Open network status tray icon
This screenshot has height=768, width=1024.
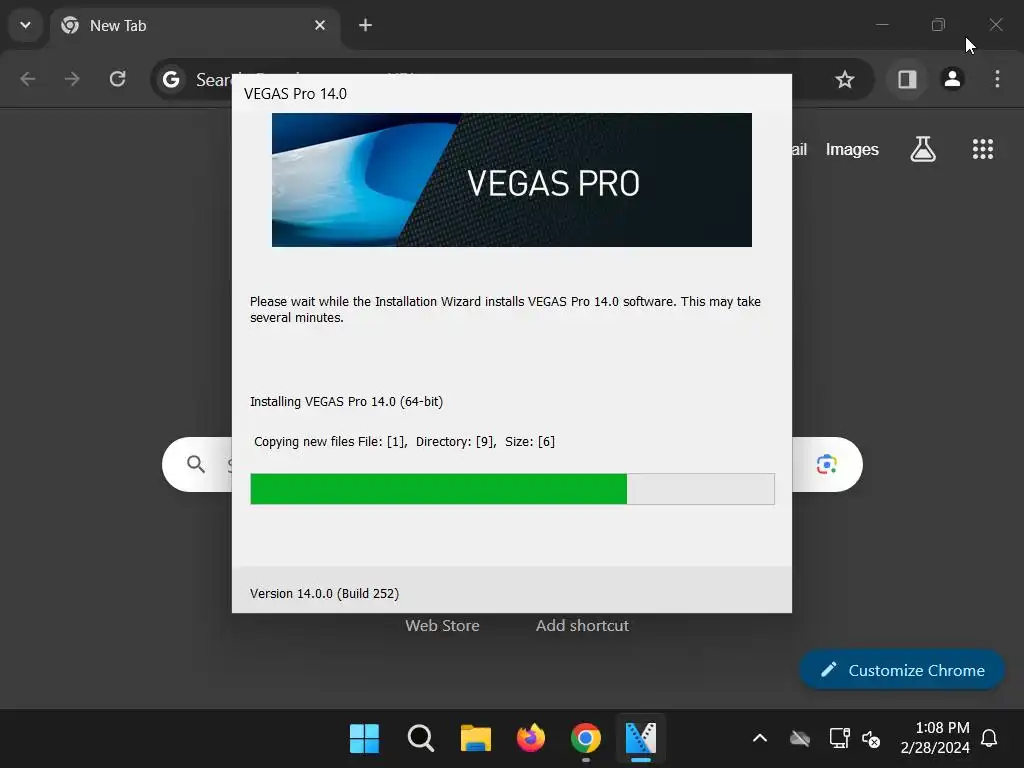point(839,739)
